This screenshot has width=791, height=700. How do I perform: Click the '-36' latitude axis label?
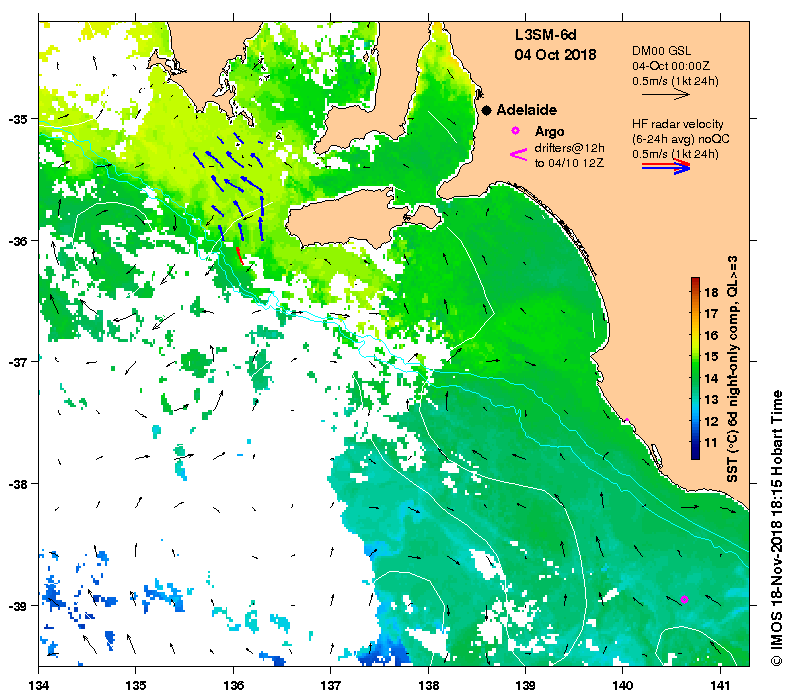pos(17,241)
